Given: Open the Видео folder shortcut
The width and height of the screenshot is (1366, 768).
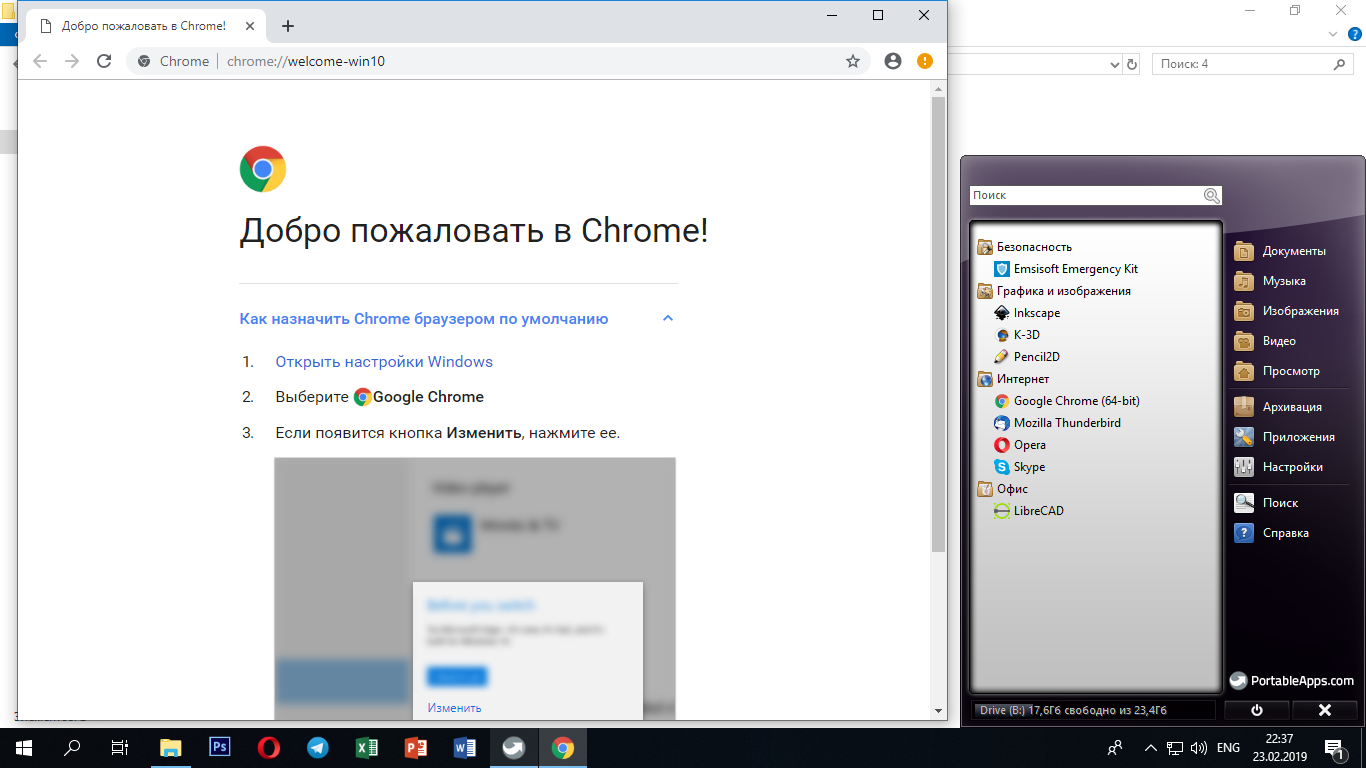Looking at the screenshot, I should pyautogui.click(x=1265, y=341).
